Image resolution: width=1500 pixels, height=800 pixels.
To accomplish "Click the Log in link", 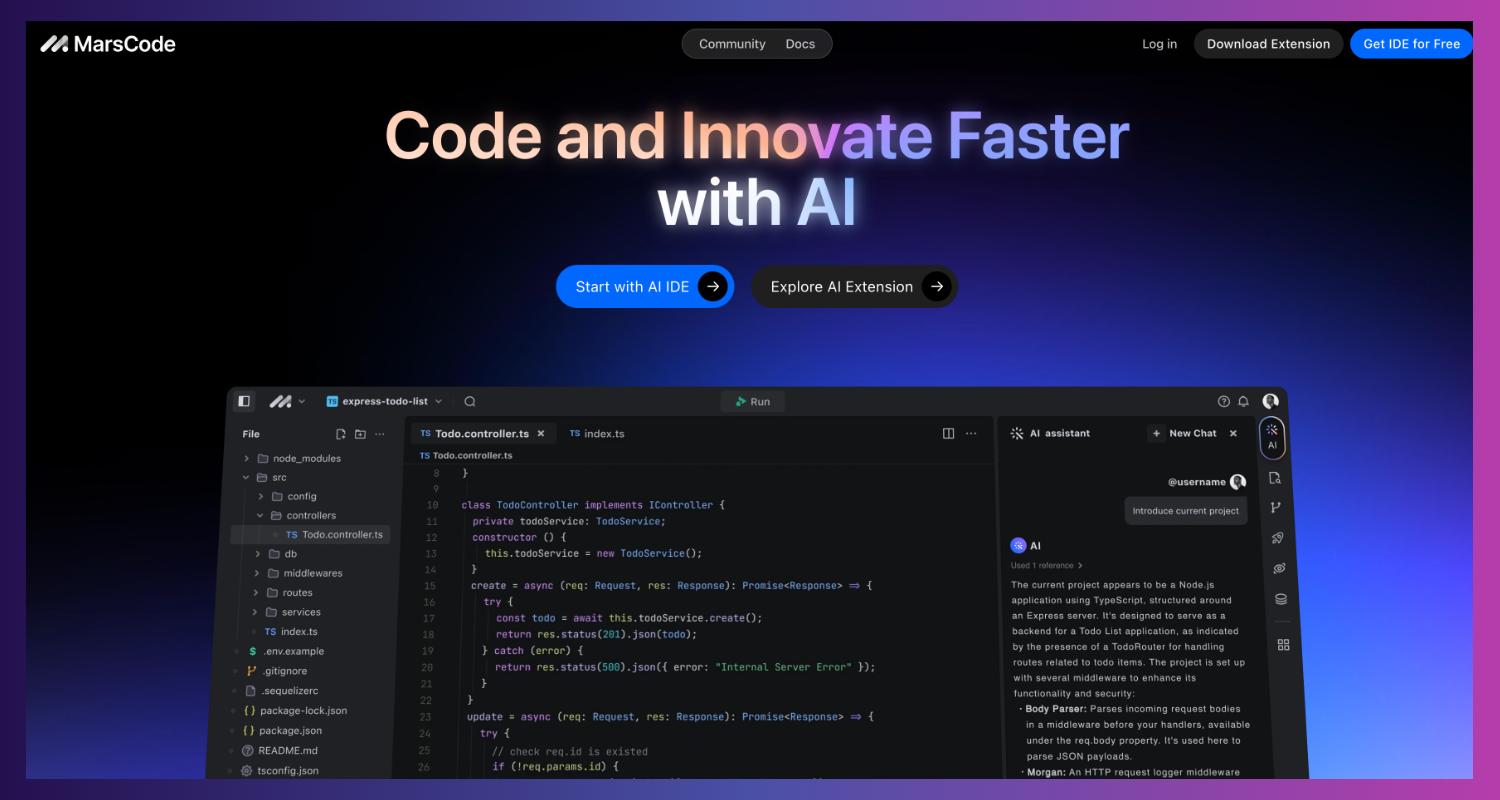I will 1159,43.
